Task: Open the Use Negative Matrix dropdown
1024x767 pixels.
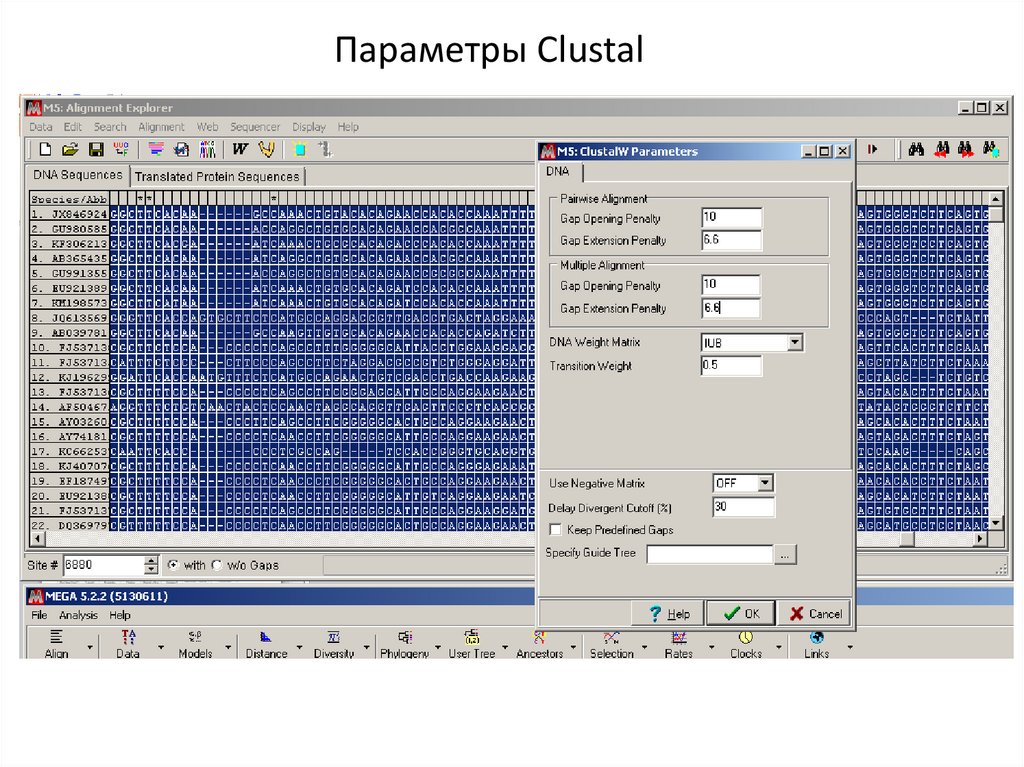Action: click(765, 483)
